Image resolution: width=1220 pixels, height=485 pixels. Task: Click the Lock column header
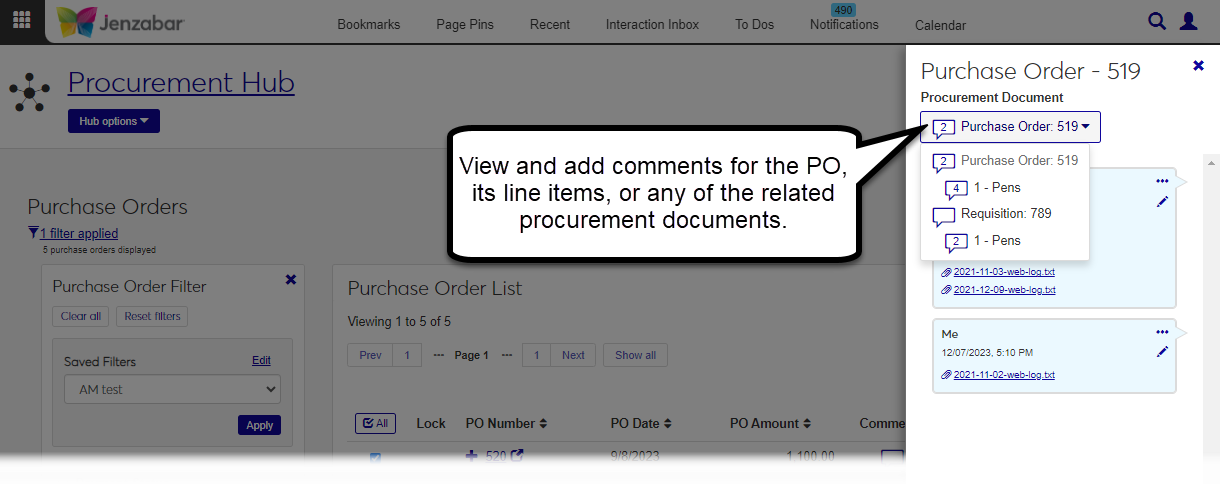tap(431, 424)
